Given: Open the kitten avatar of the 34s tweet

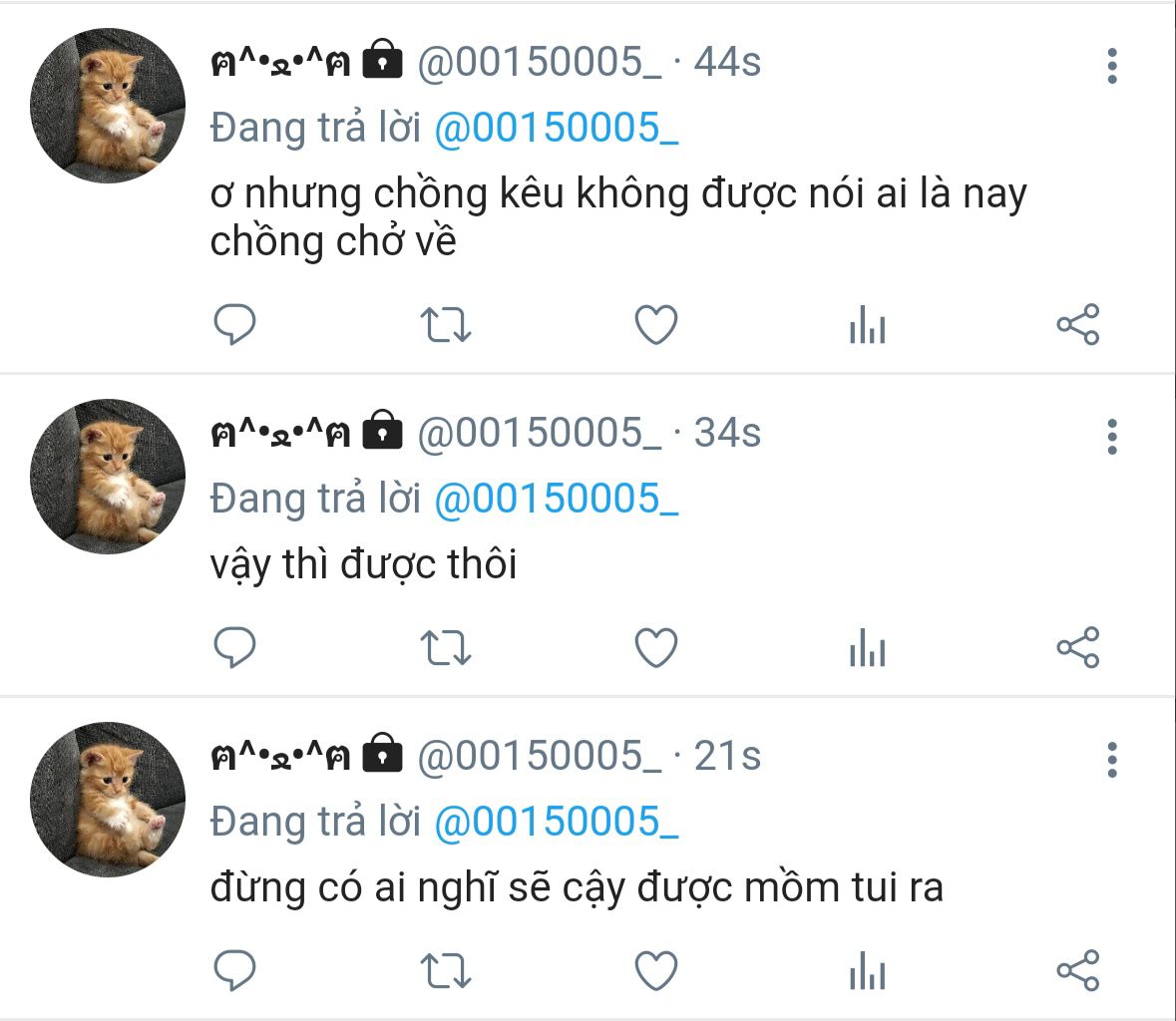Looking at the screenshot, I should pos(108,477).
